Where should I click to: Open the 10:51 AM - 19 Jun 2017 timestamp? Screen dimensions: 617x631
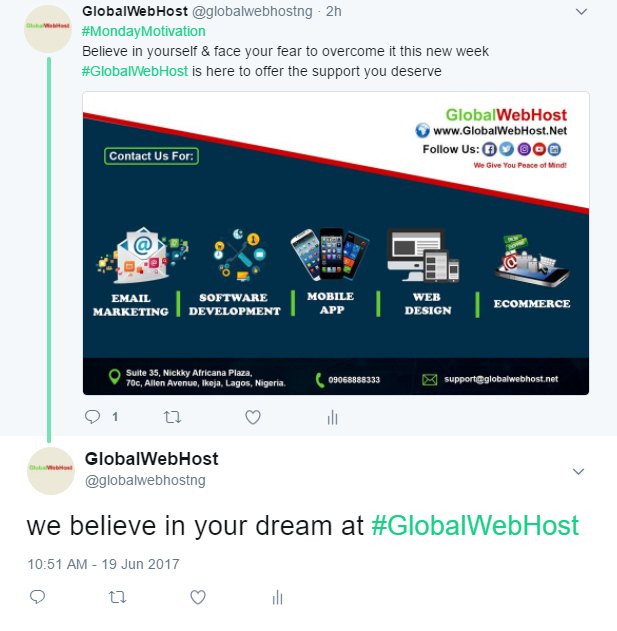[x=103, y=564]
